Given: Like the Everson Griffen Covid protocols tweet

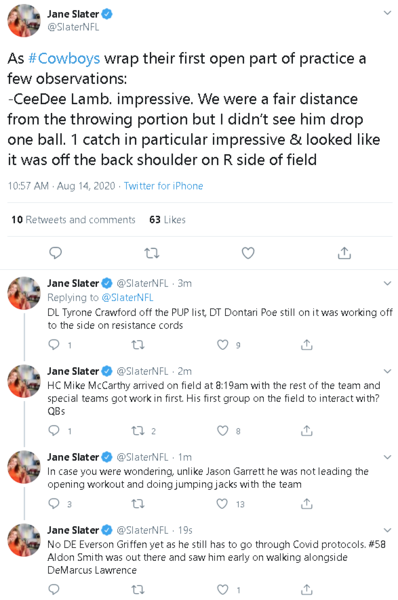Looking at the screenshot, I should (x=223, y=590).
